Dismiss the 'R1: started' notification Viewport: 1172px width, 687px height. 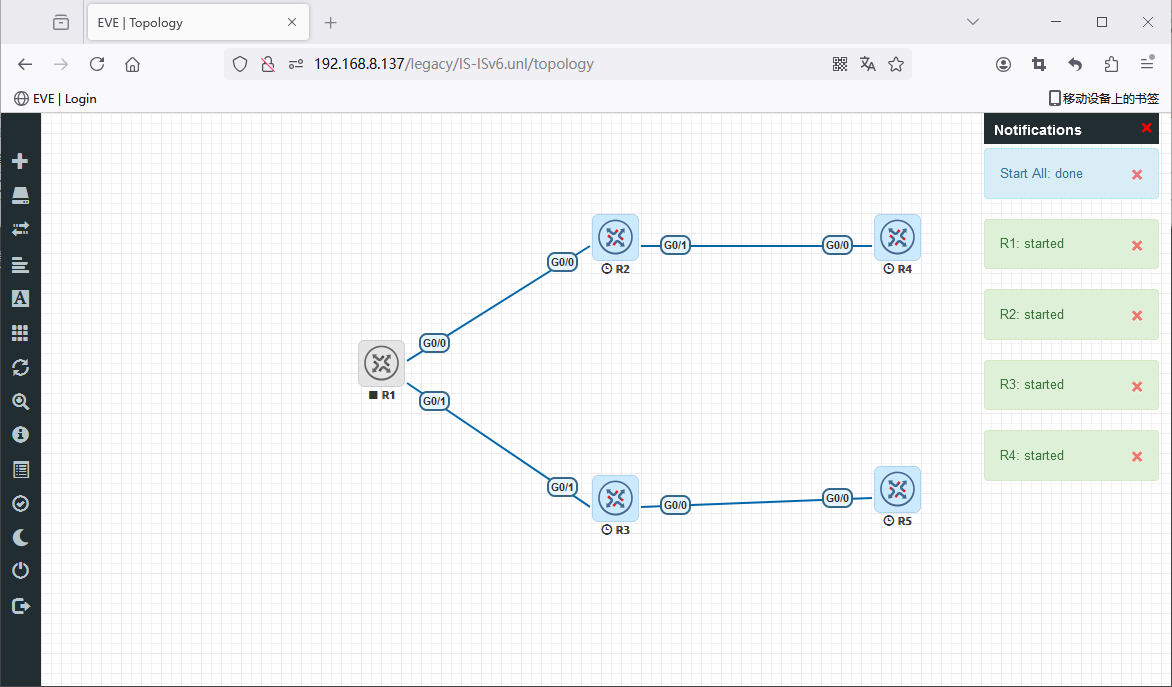tap(1136, 245)
